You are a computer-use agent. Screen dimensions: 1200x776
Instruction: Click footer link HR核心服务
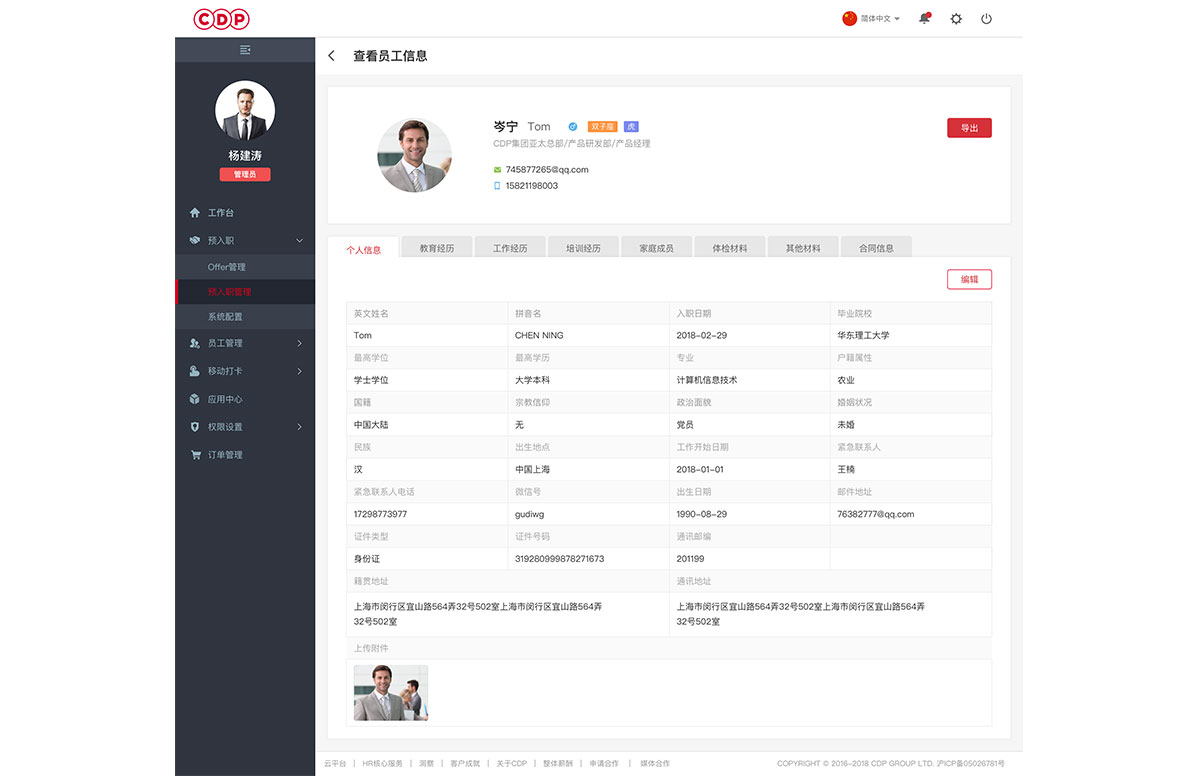pyautogui.click(x=382, y=763)
